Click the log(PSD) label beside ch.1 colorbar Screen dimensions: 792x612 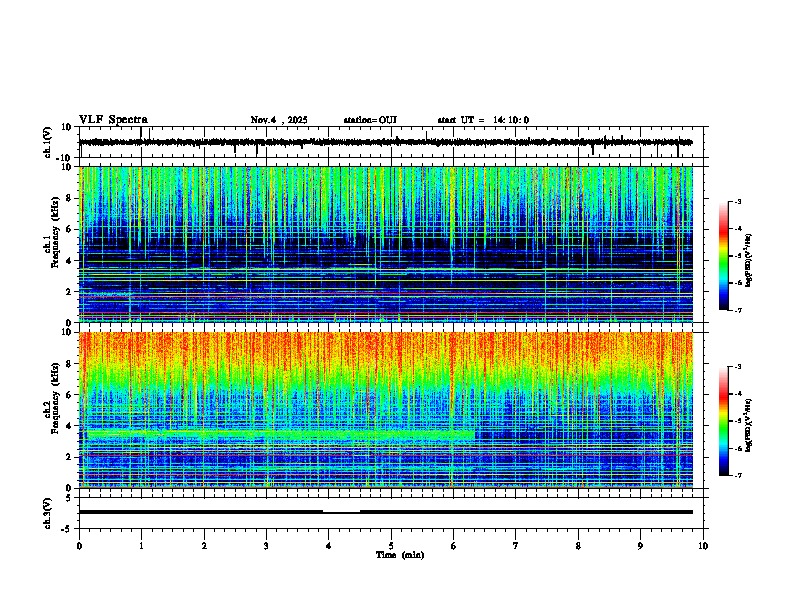pyautogui.click(x=748, y=261)
